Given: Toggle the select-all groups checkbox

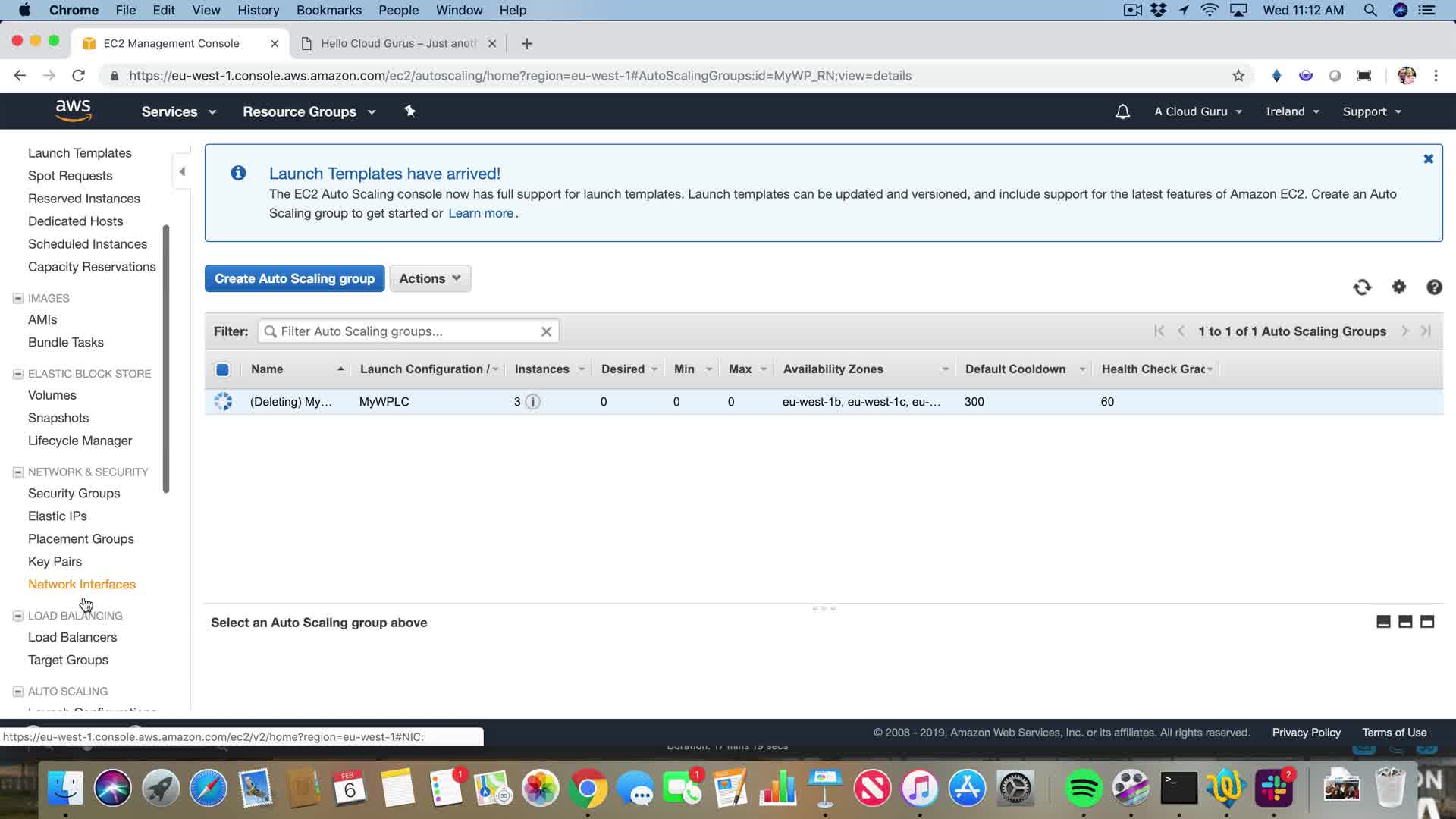Looking at the screenshot, I should click(222, 369).
